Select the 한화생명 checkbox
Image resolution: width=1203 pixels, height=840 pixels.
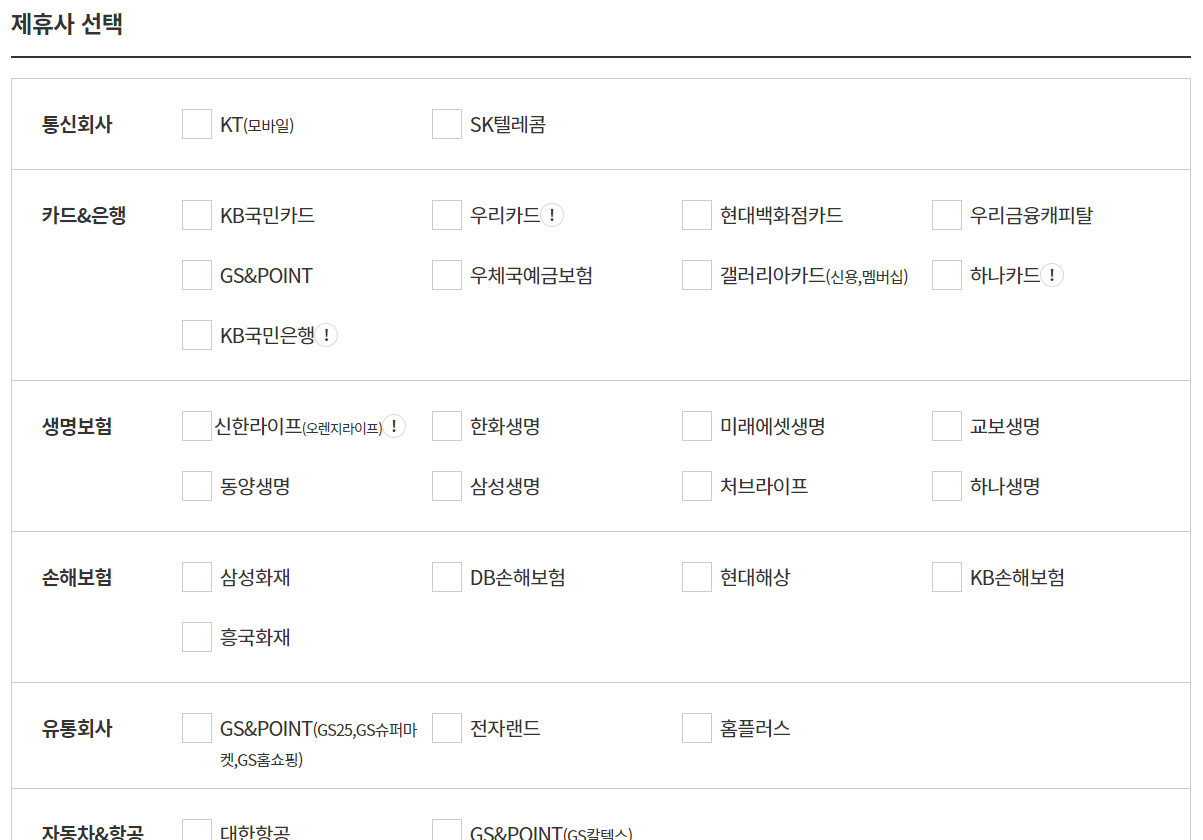(x=447, y=426)
